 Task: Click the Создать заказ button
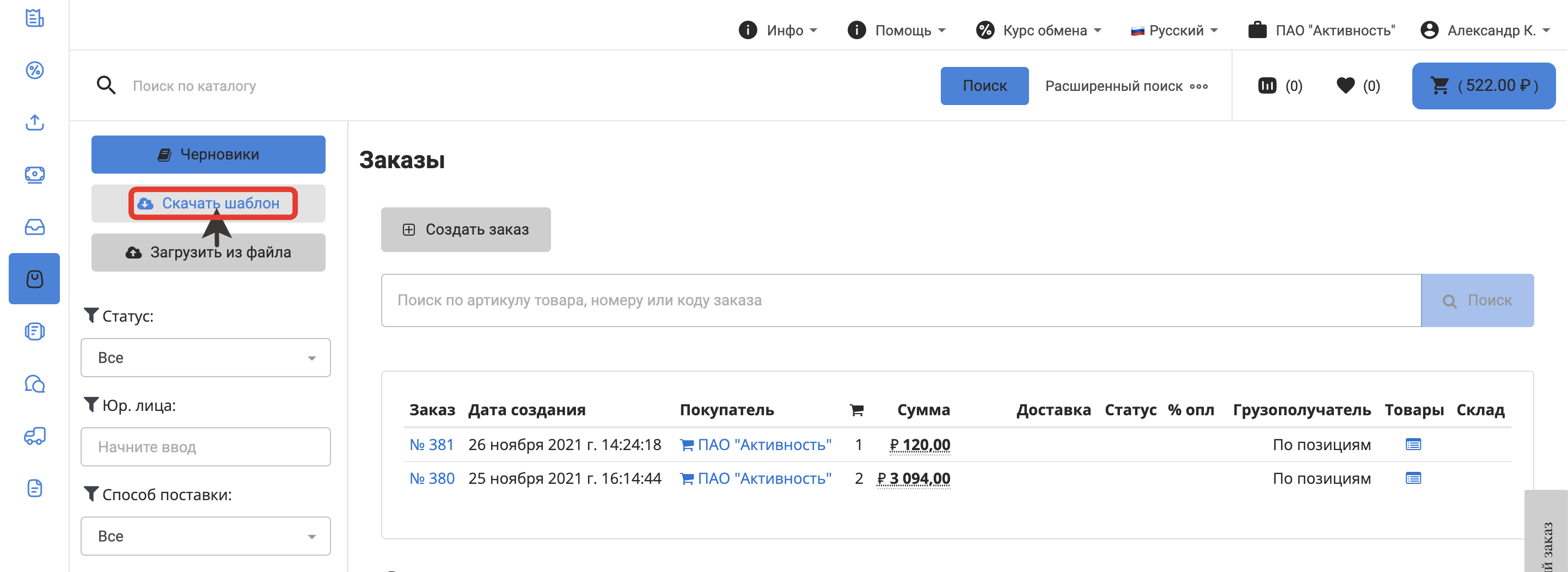click(465, 230)
